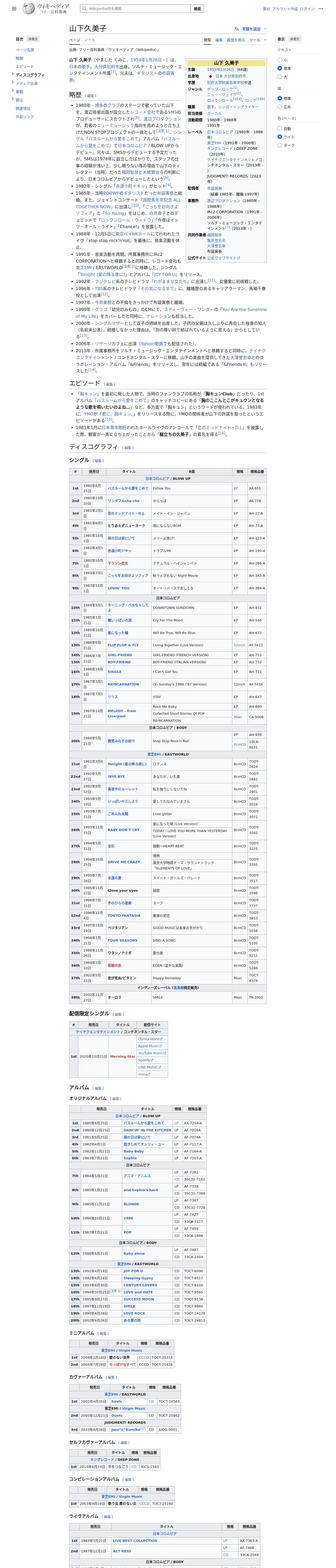Select the 広め width option
The width and height of the screenshot is (336, 1568).
click(x=280, y=107)
